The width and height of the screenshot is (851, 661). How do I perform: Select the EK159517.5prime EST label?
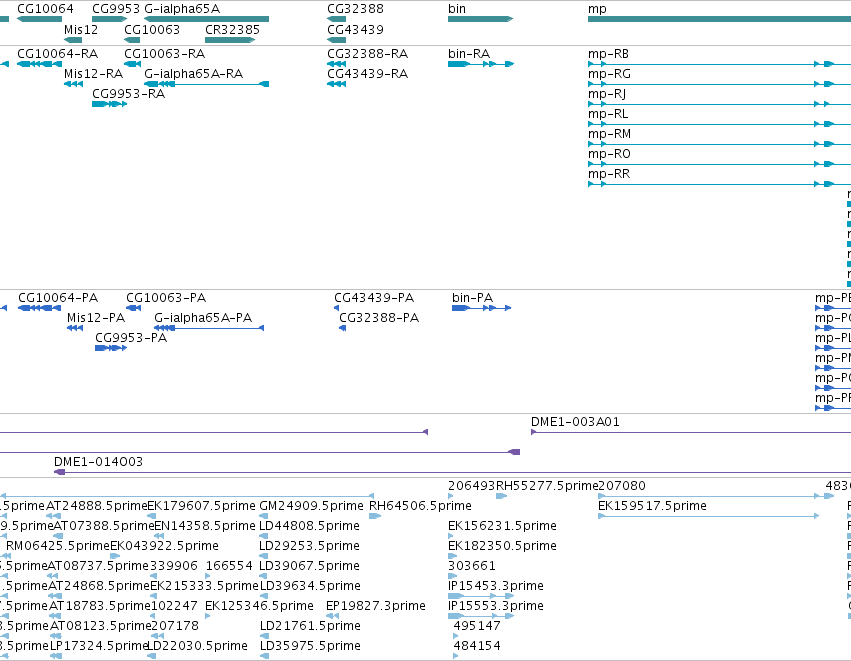click(x=652, y=506)
